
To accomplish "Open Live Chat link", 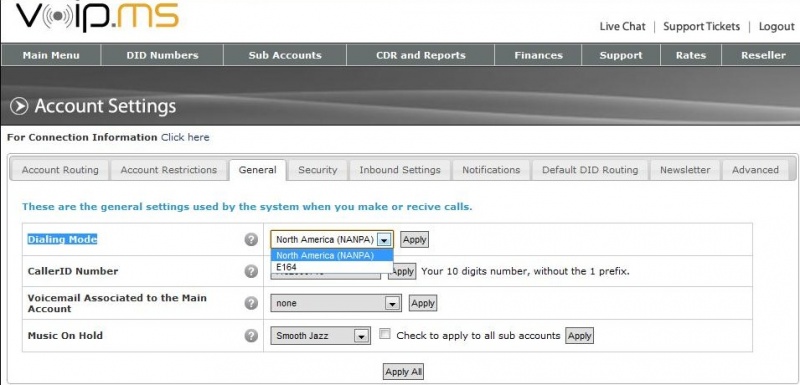I will pyautogui.click(x=622, y=27).
